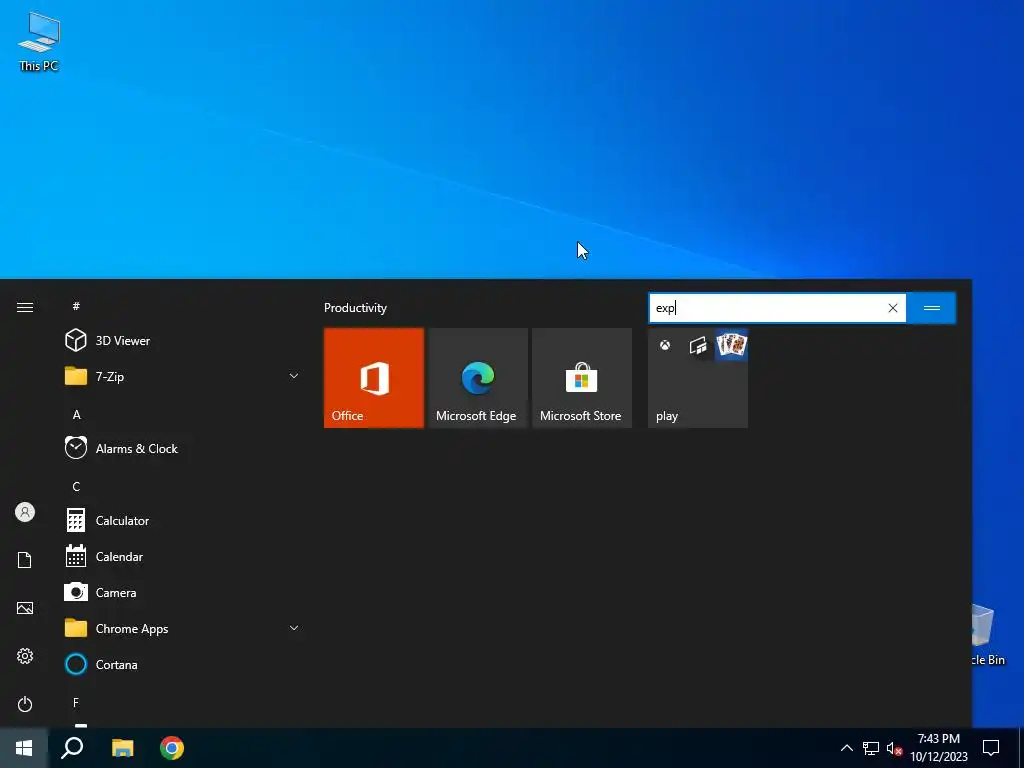Image resolution: width=1024 pixels, height=768 pixels.
Task: Expand the Chrome Apps chevron
Action: pos(294,628)
